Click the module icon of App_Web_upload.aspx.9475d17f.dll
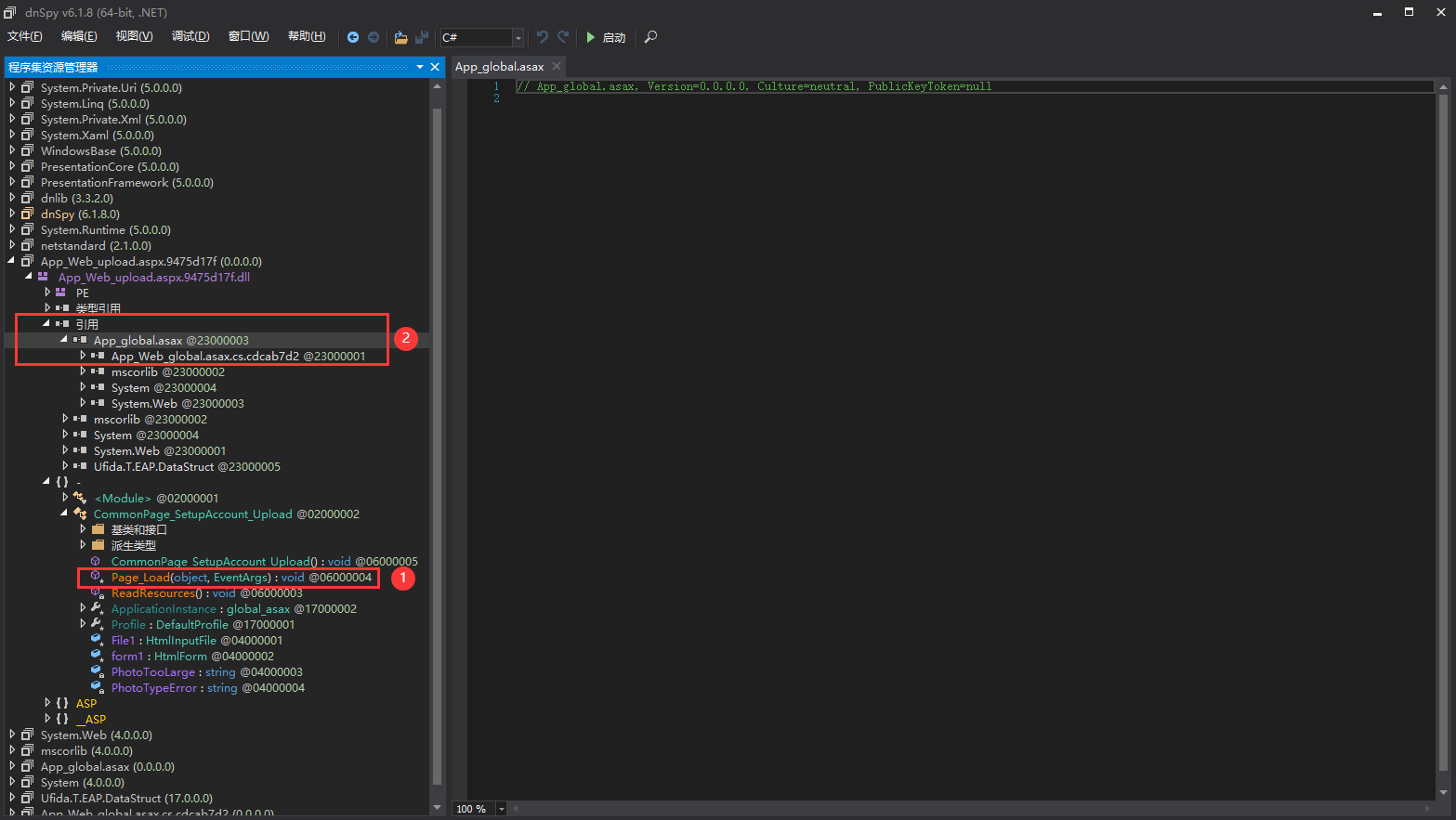Image resolution: width=1456 pixels, height=820 pixels. [43, 277]
